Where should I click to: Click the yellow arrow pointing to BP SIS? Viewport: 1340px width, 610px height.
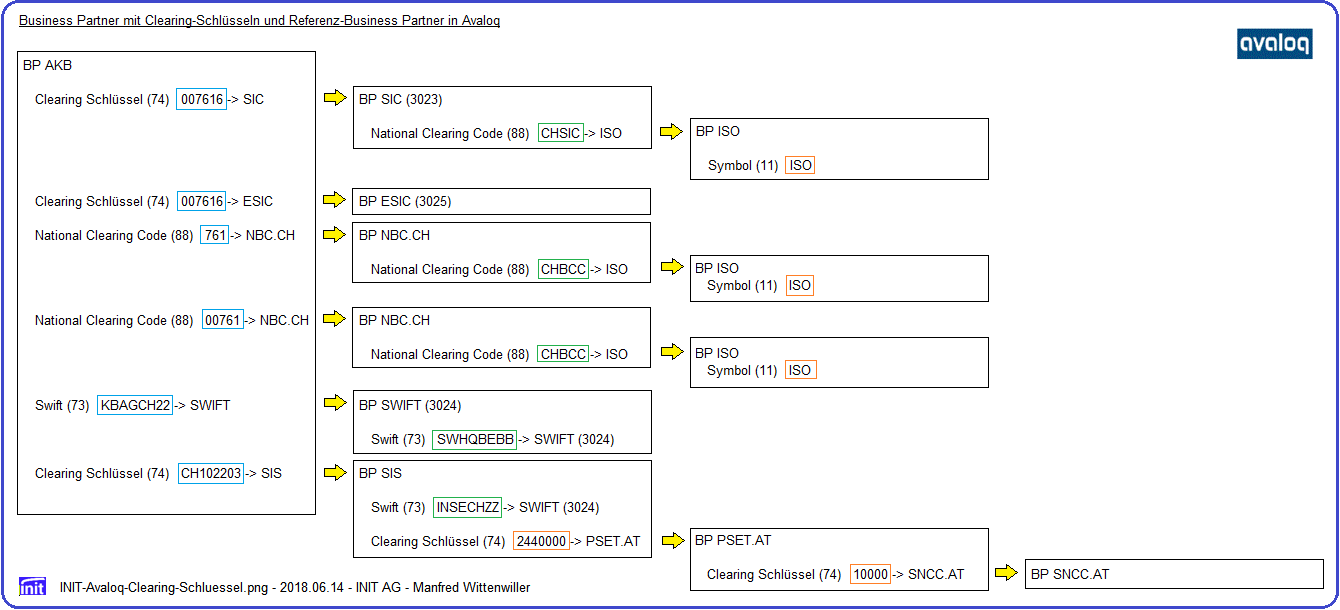click(335, 472)
